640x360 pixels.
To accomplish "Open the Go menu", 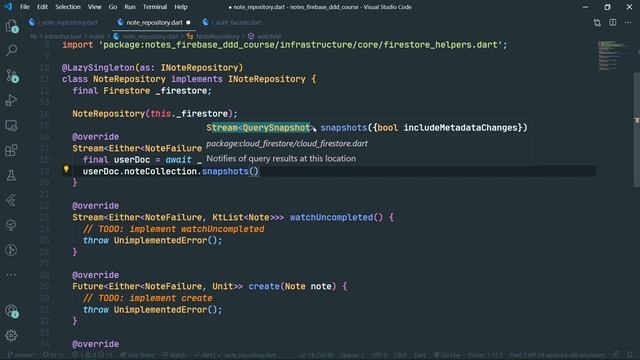I will pos(113,7).
